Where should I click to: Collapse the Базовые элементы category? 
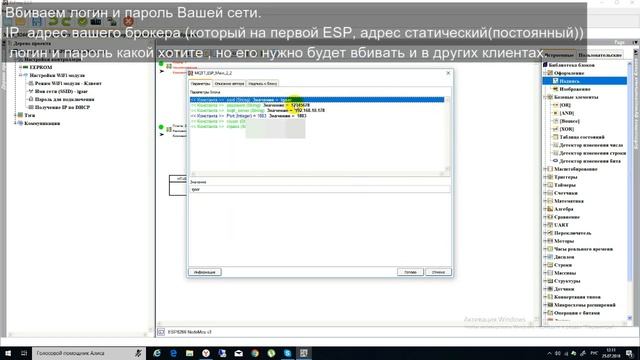[545, 97]
